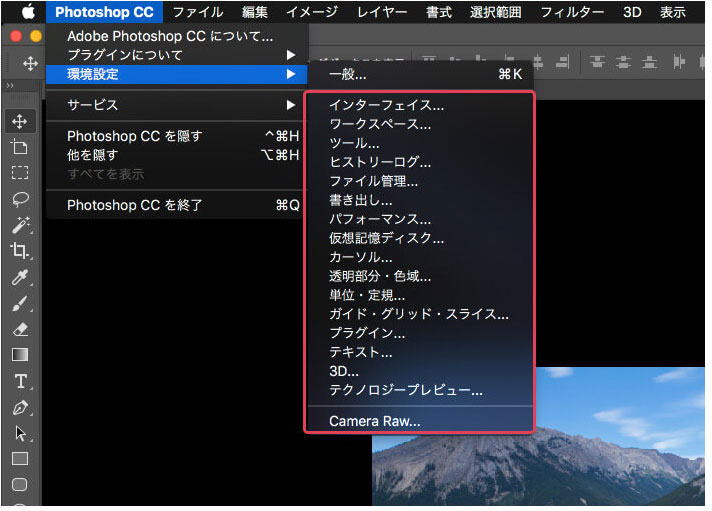The image size is (712, 511).
Task: Click the yellow minimize button
Action: coord(36,36)
